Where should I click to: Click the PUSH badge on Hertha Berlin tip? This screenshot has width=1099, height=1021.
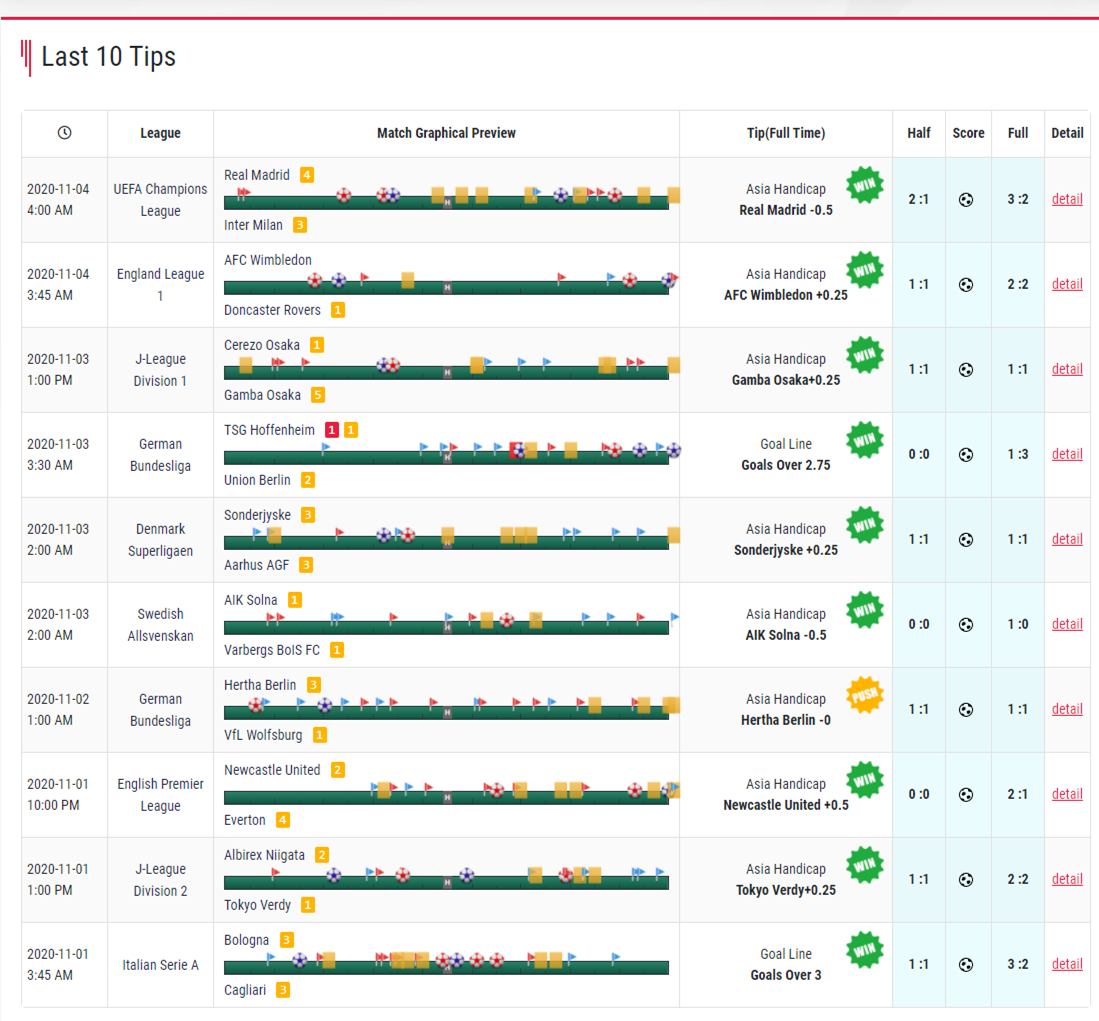(x=865, y=695)
